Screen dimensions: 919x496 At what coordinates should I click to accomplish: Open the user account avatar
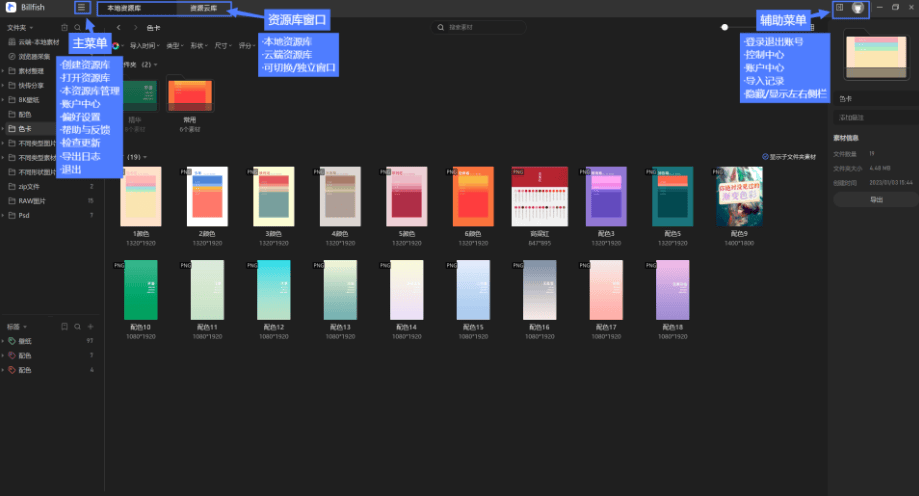coord(857,8)
